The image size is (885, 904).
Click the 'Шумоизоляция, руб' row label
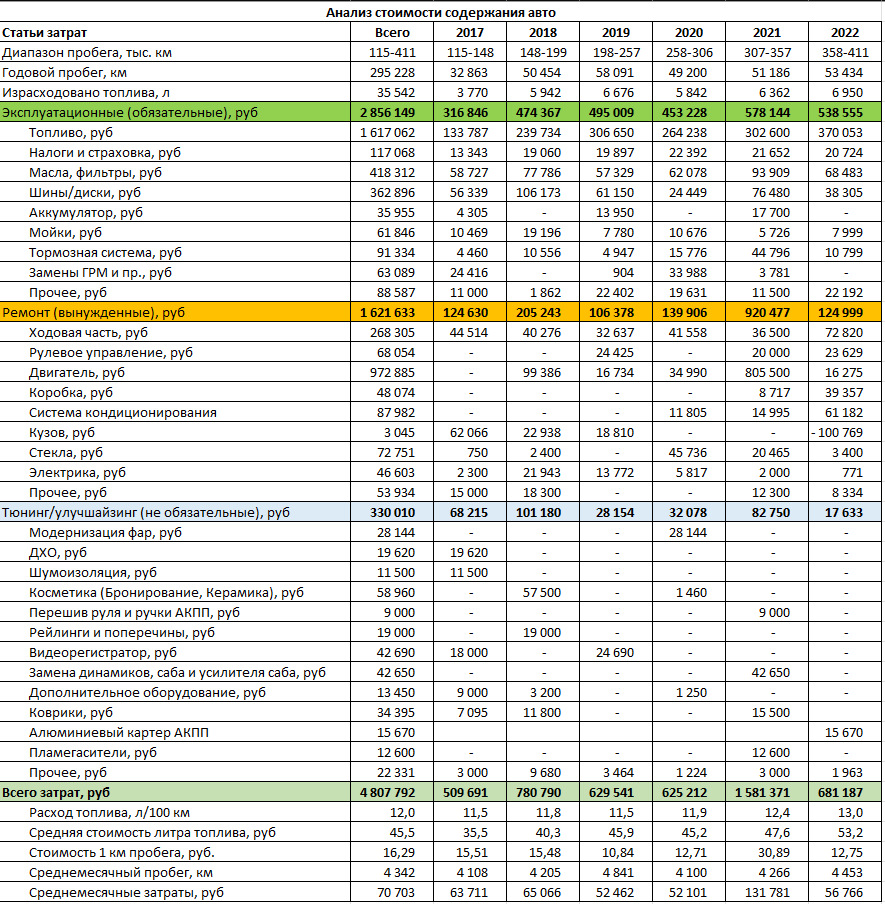pyautogui.click(x=93, y=572)
